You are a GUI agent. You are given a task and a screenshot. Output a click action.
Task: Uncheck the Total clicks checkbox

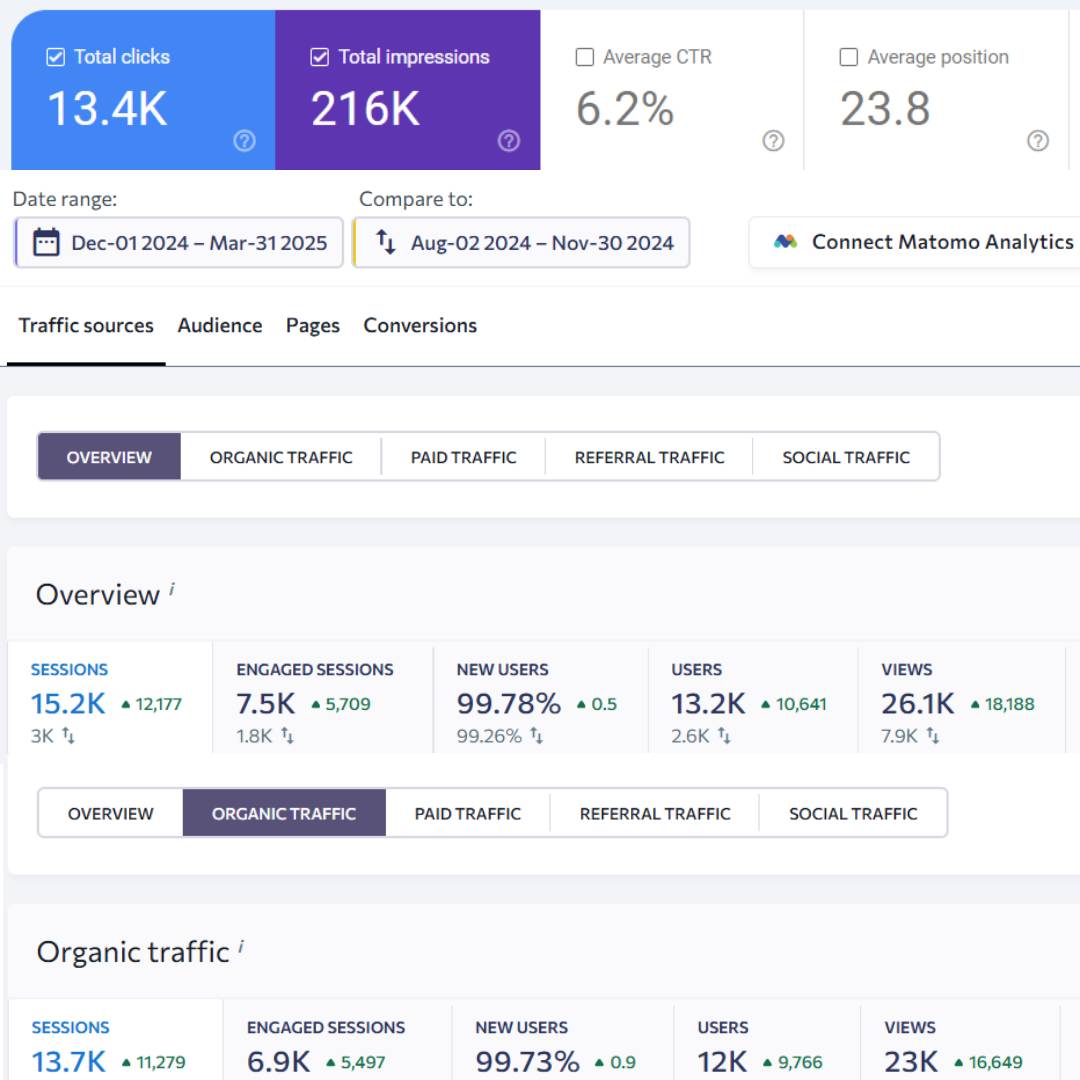click(55, 57)
